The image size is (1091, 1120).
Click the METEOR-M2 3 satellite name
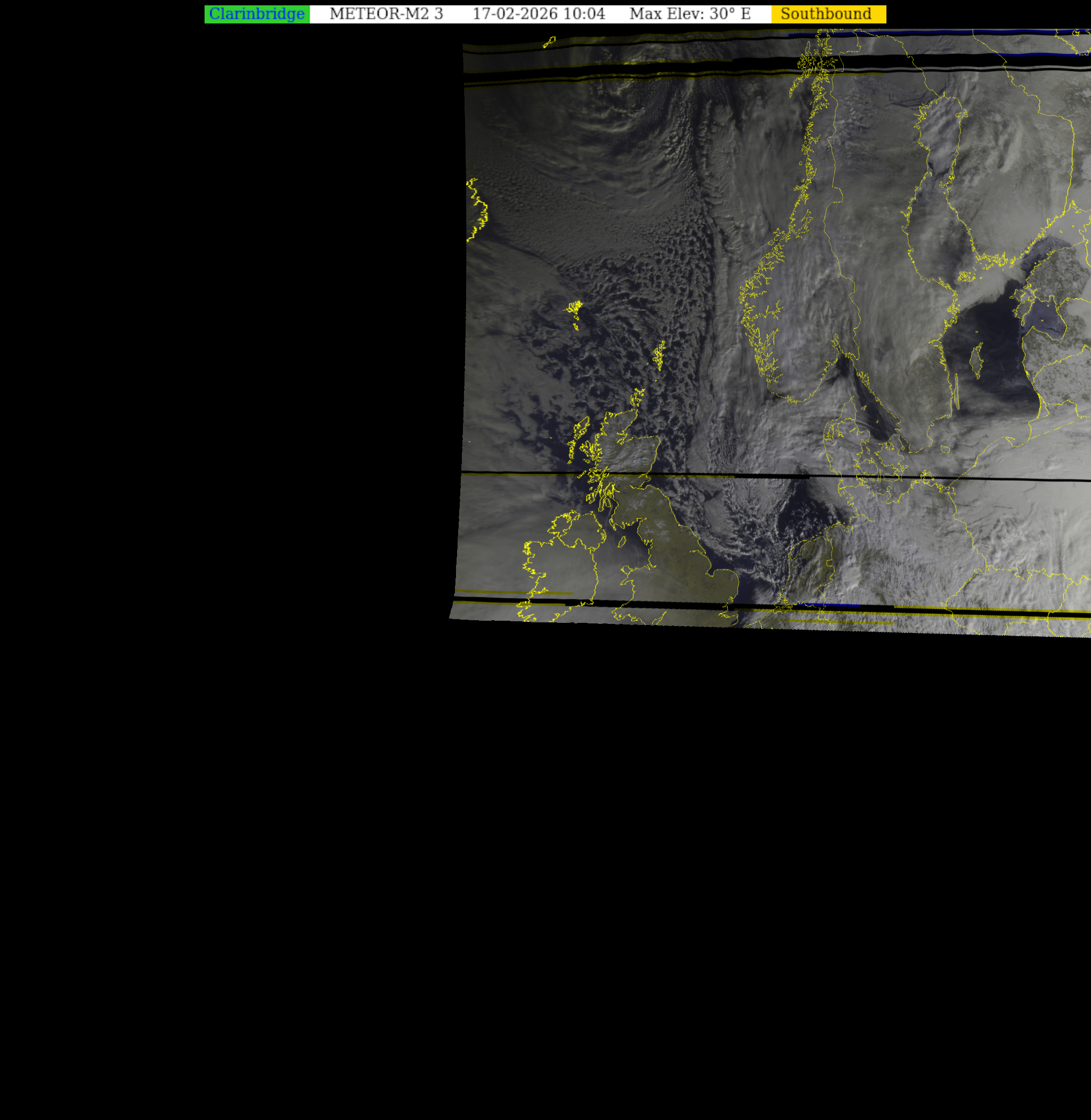(386, 14)
